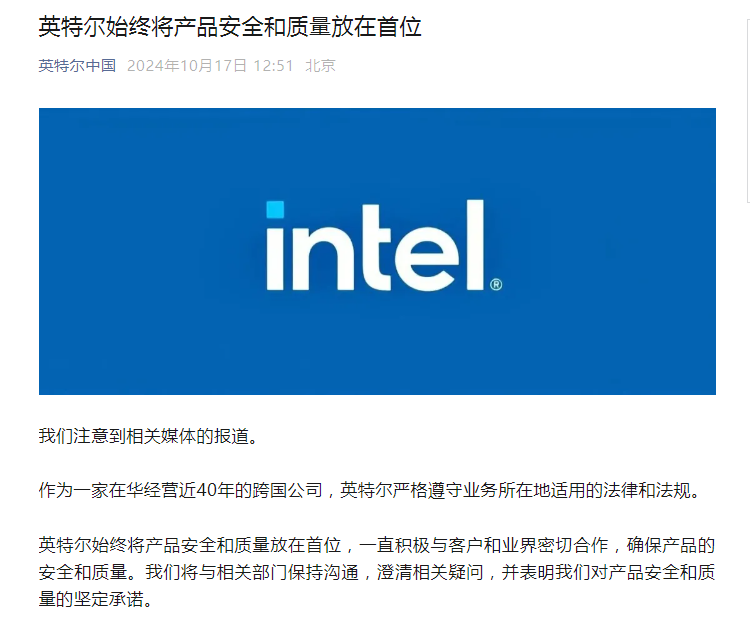
Task: Click the letter 'e' in the intel logo
Action: click(x=427, y=259)
